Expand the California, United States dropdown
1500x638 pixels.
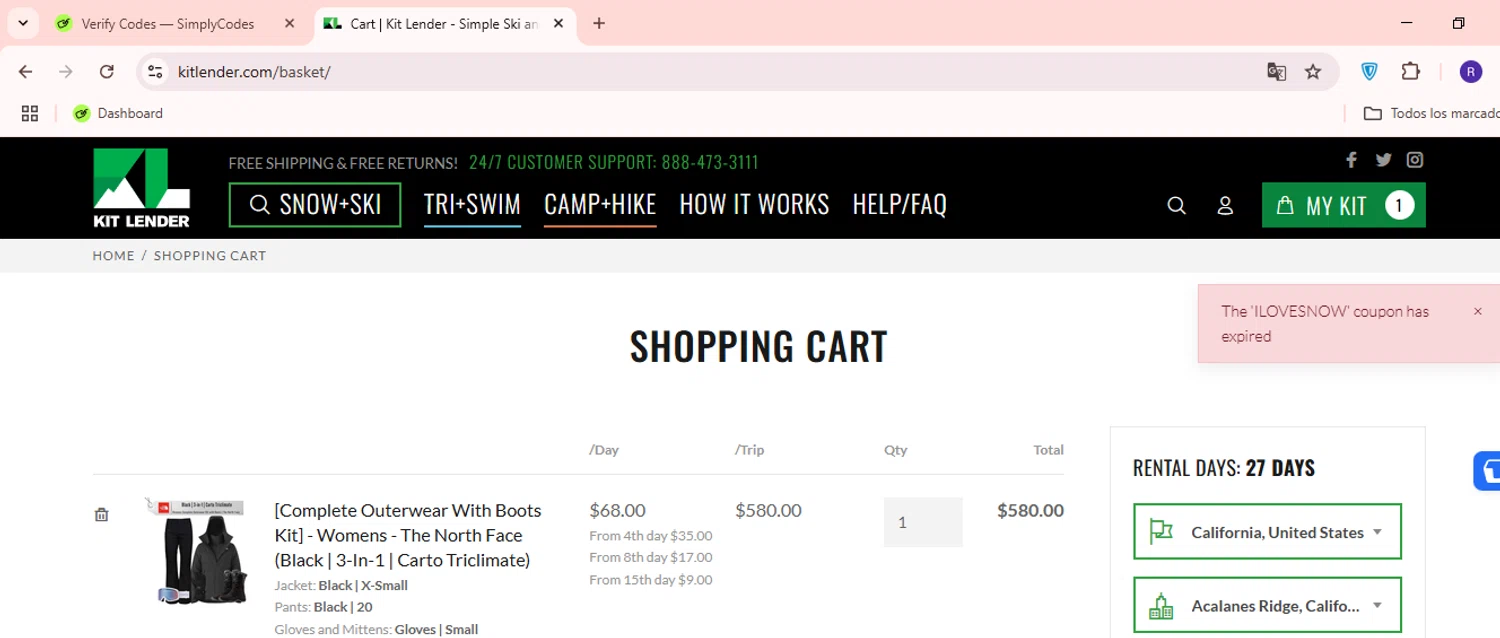coord(1267,532)
